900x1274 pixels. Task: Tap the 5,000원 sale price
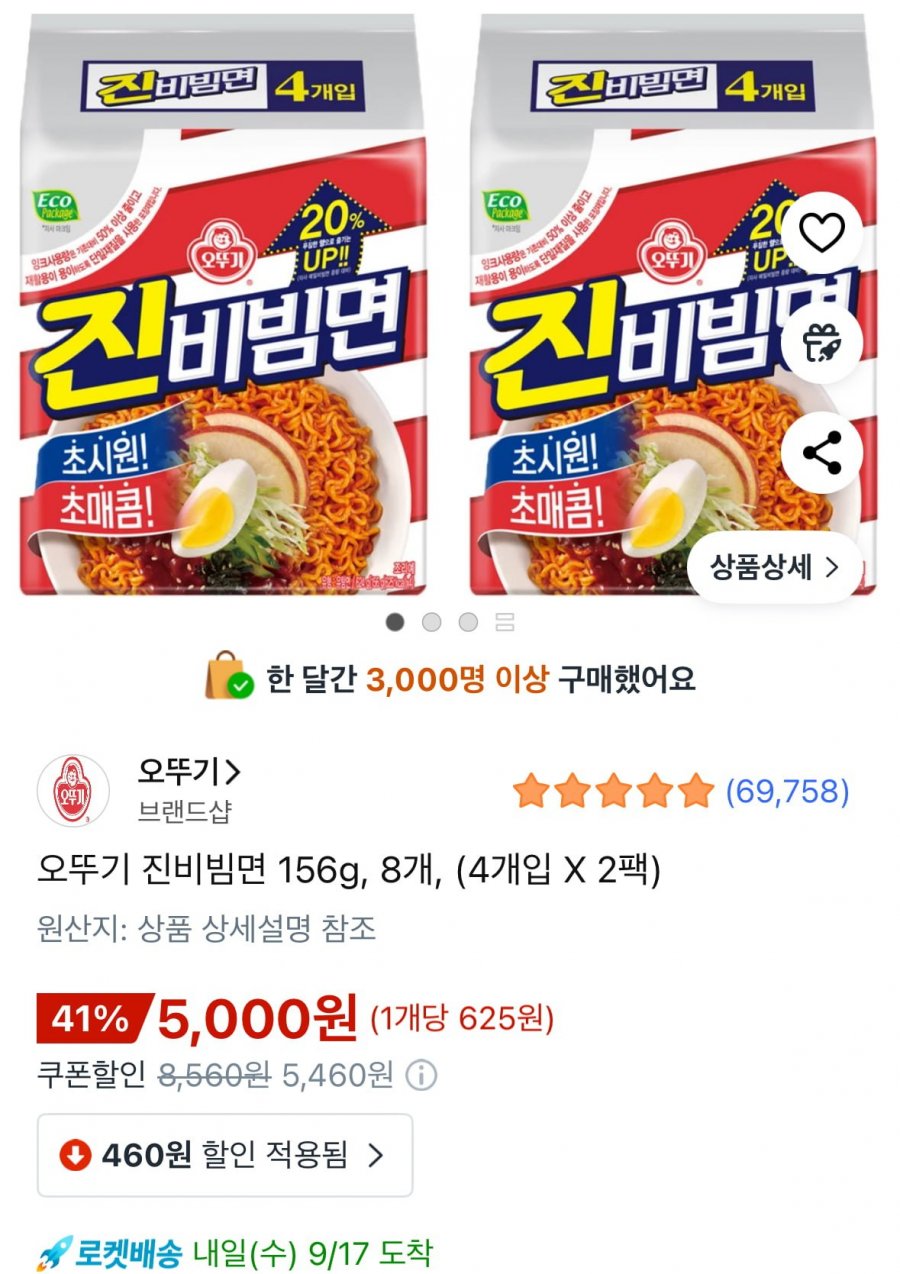(257, 1019)
